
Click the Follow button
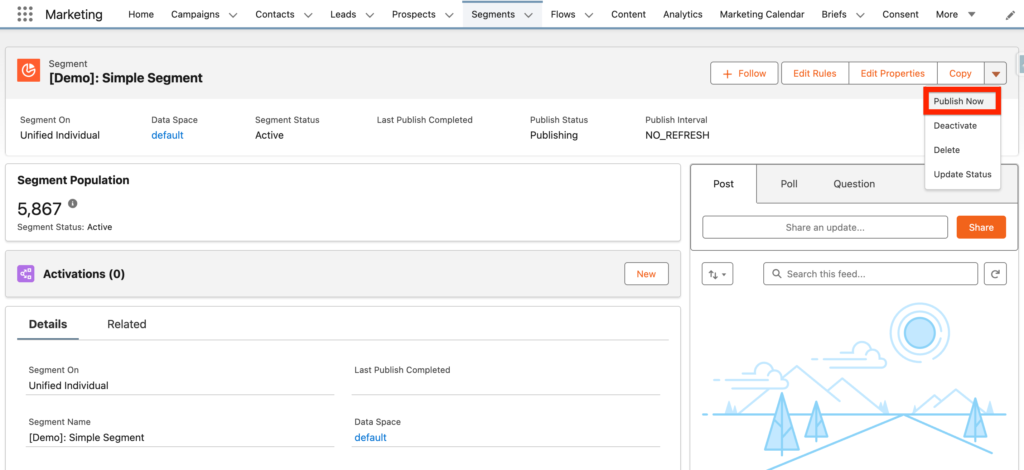(744, 73)
